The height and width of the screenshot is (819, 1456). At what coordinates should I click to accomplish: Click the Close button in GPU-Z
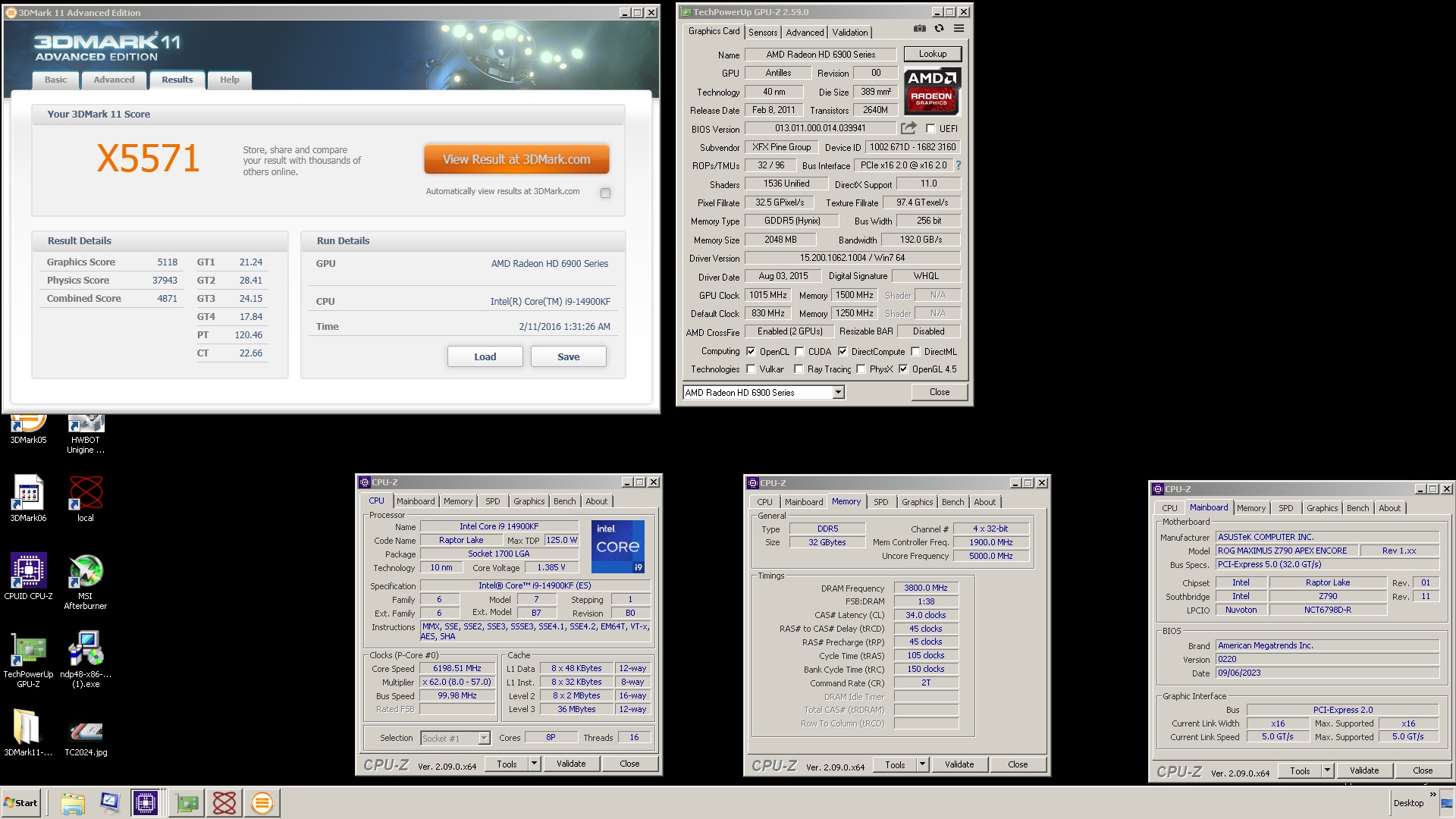(940, 392)
